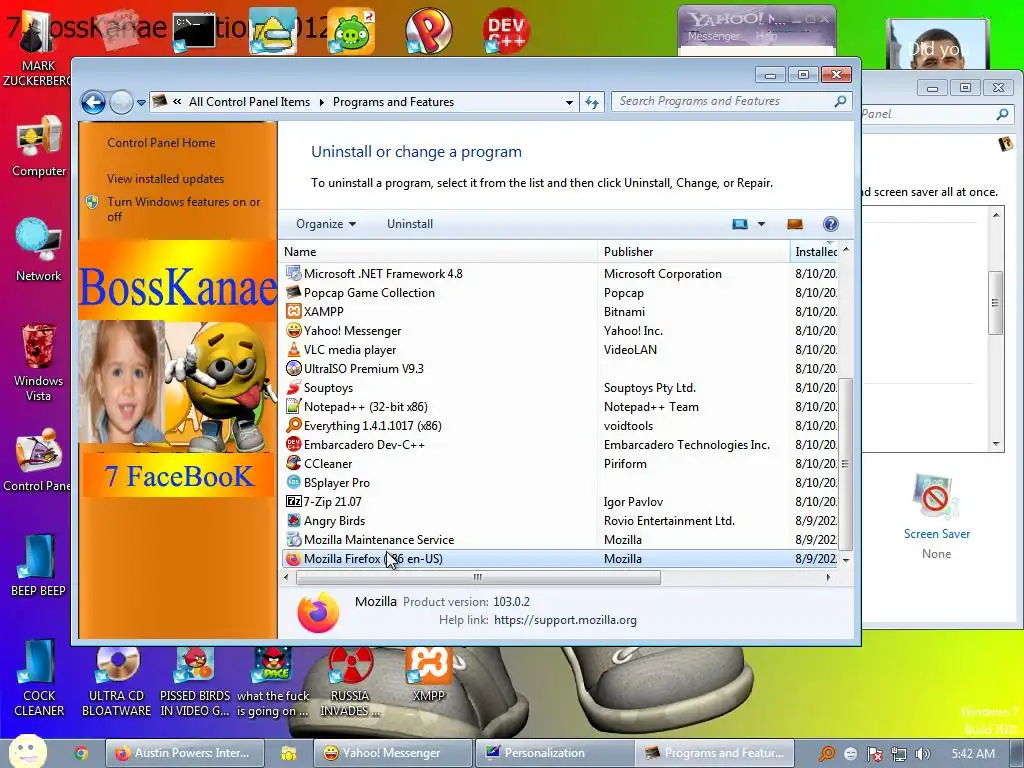Open the Screen Saver link in Personalization window
The image size is (1024, 768).
(x=936, y=534)
